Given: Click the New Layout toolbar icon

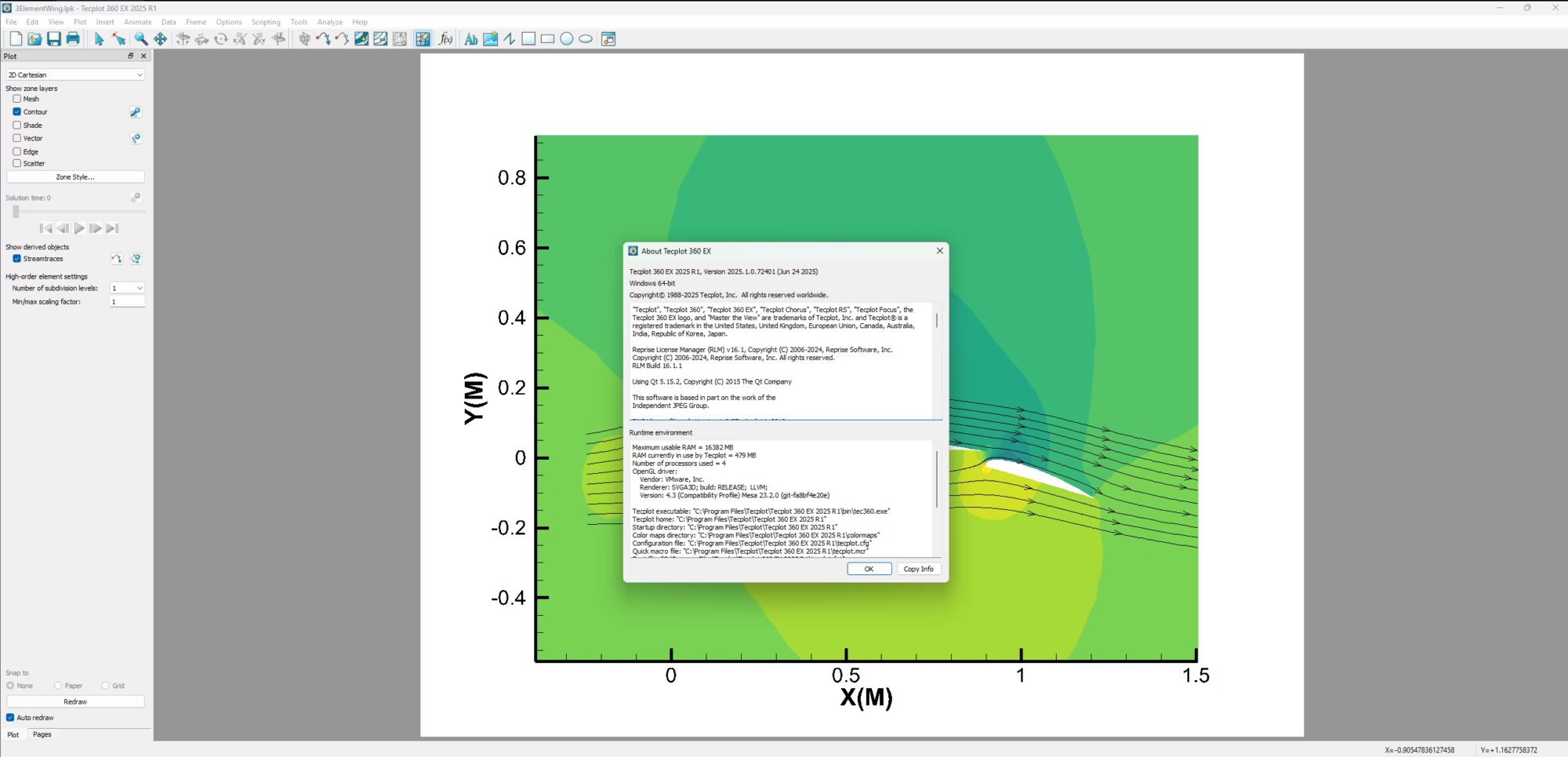Looking at the screenshot, I should (x=16, y=38).
